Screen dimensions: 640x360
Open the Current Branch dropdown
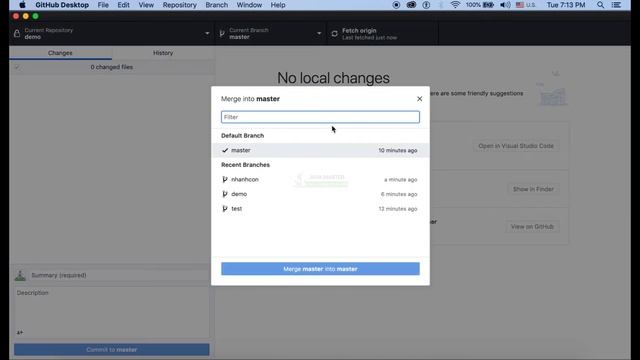point(270,33)
